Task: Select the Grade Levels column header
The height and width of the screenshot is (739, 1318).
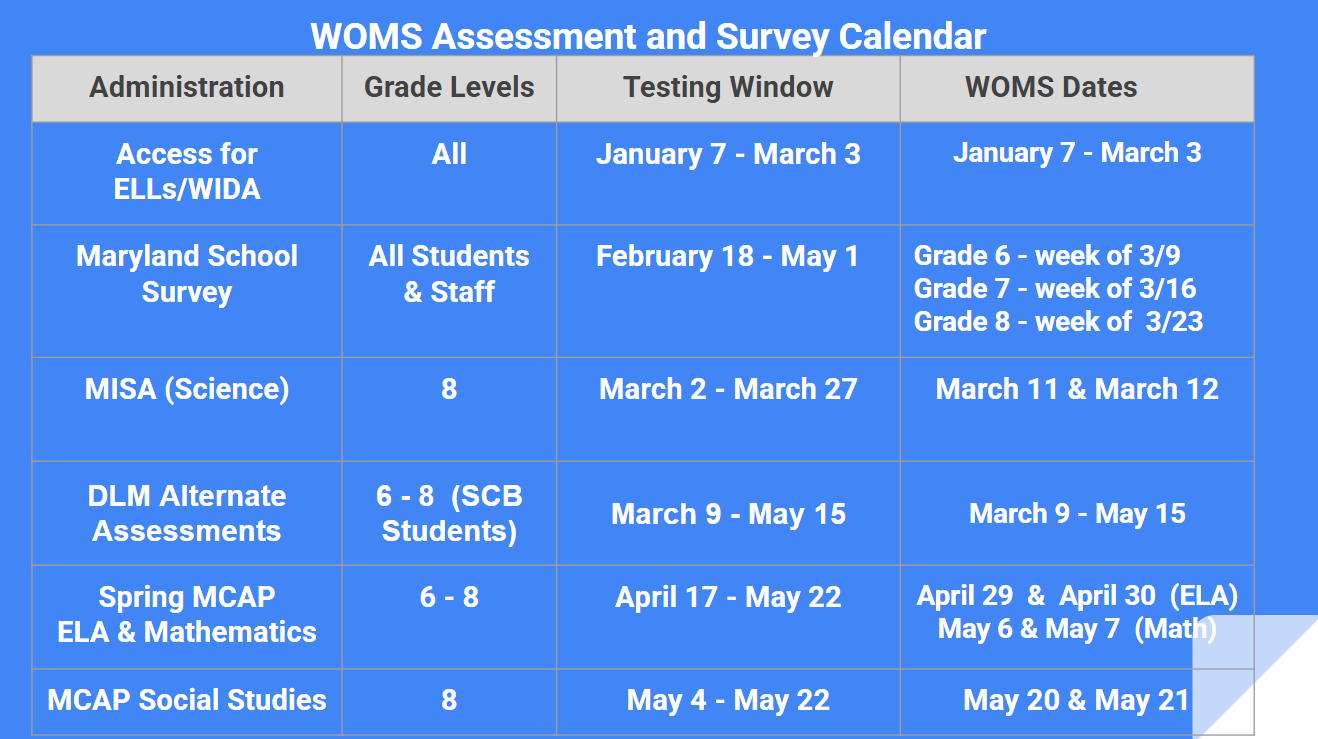Action: coord(449,88)
